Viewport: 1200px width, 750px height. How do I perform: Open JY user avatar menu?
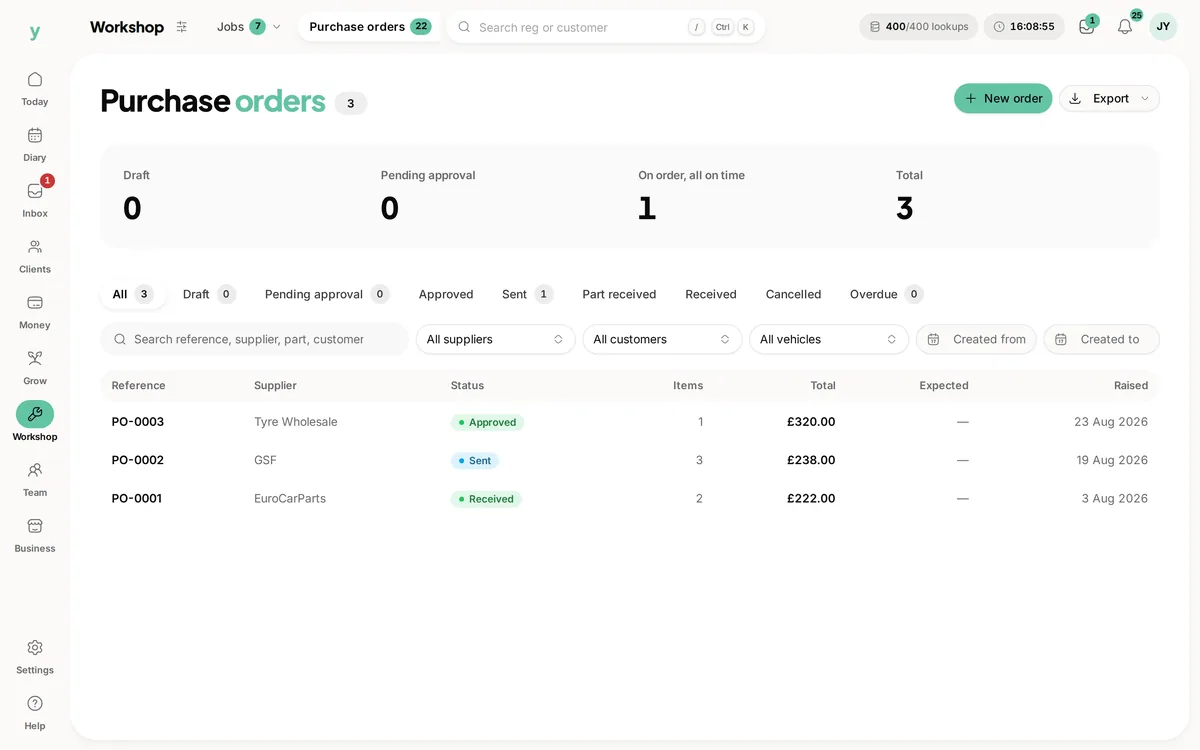tap(1163, 27)
